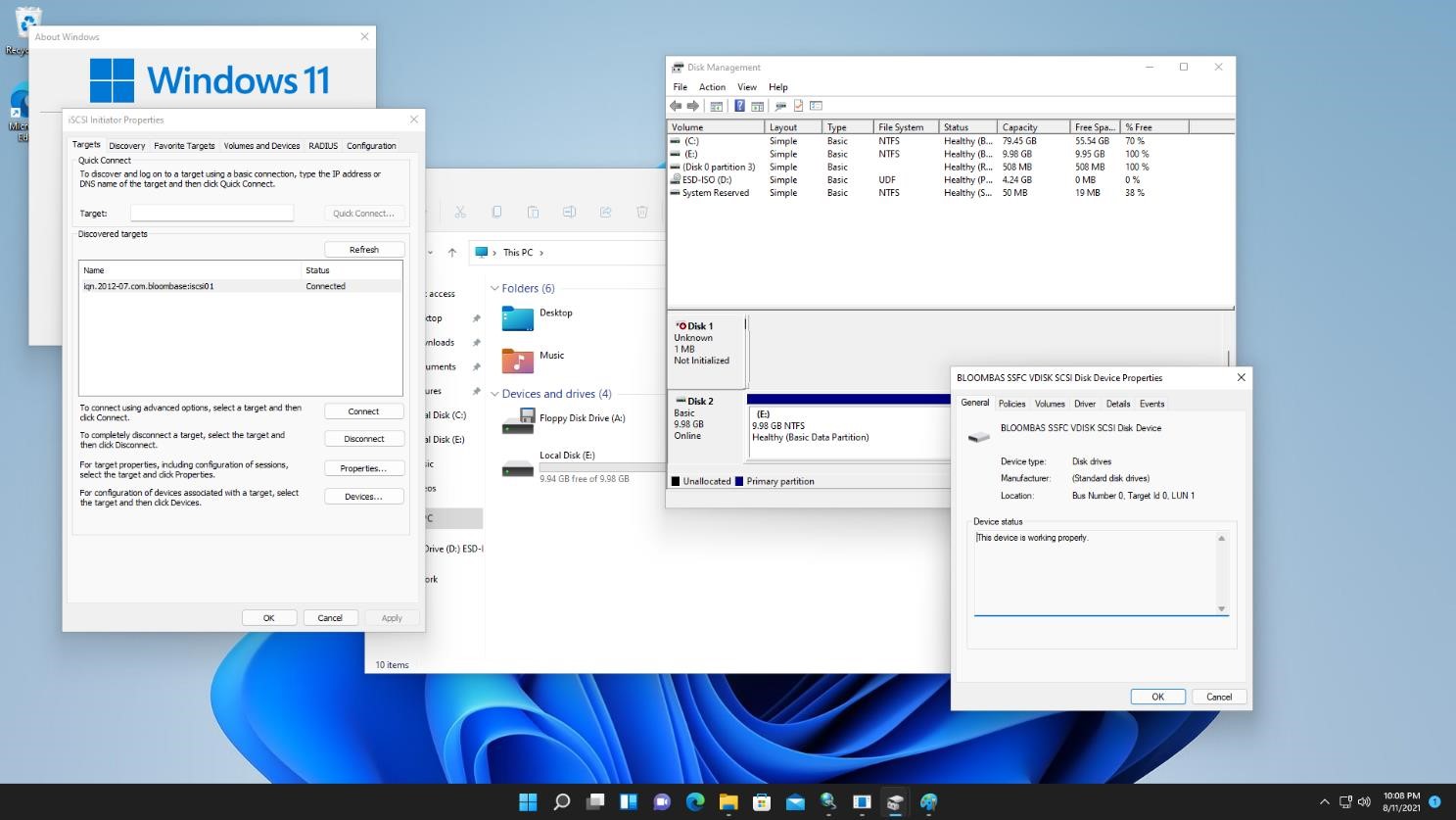Launch Microsoft Edge from the taskbar
Viewport: 1456px width, 820px height.
(695, 802)
